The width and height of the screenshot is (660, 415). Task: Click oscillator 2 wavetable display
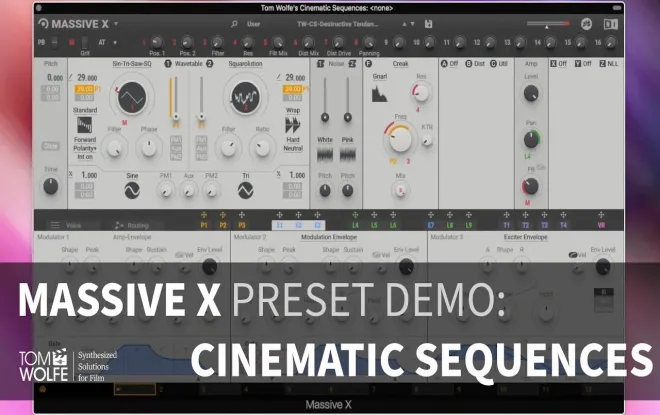(245, 97)
